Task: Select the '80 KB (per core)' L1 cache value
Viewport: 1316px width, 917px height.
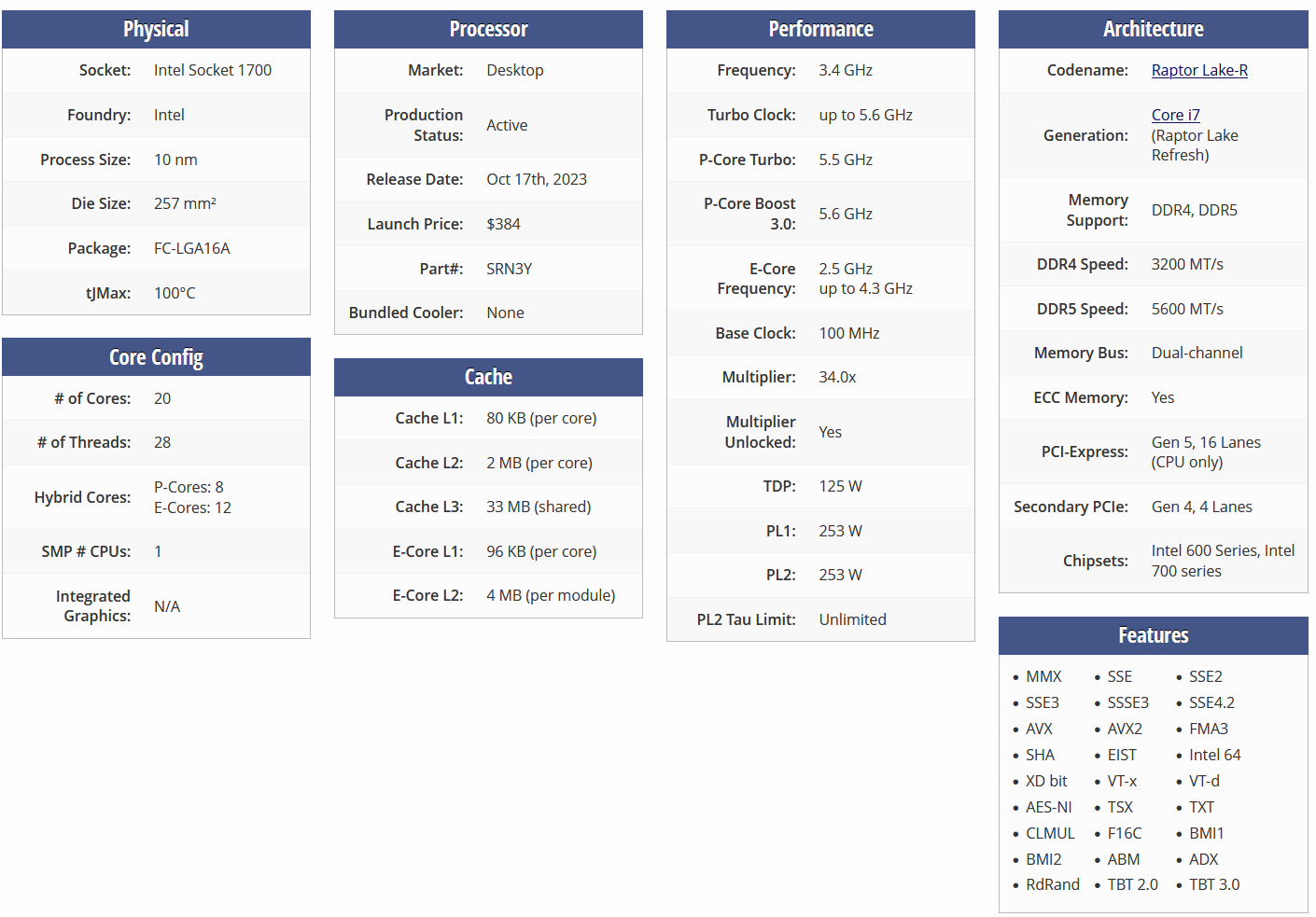Action: pos(541,418)
